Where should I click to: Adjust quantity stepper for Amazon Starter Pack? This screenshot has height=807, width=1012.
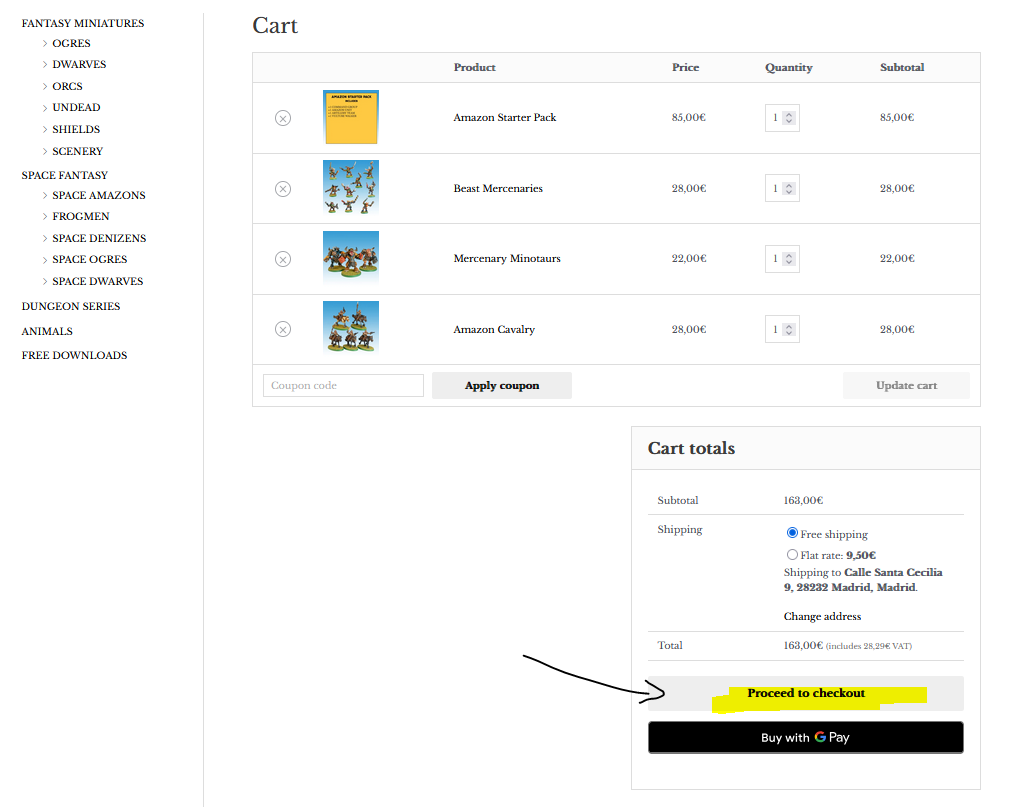pos(789,118)
